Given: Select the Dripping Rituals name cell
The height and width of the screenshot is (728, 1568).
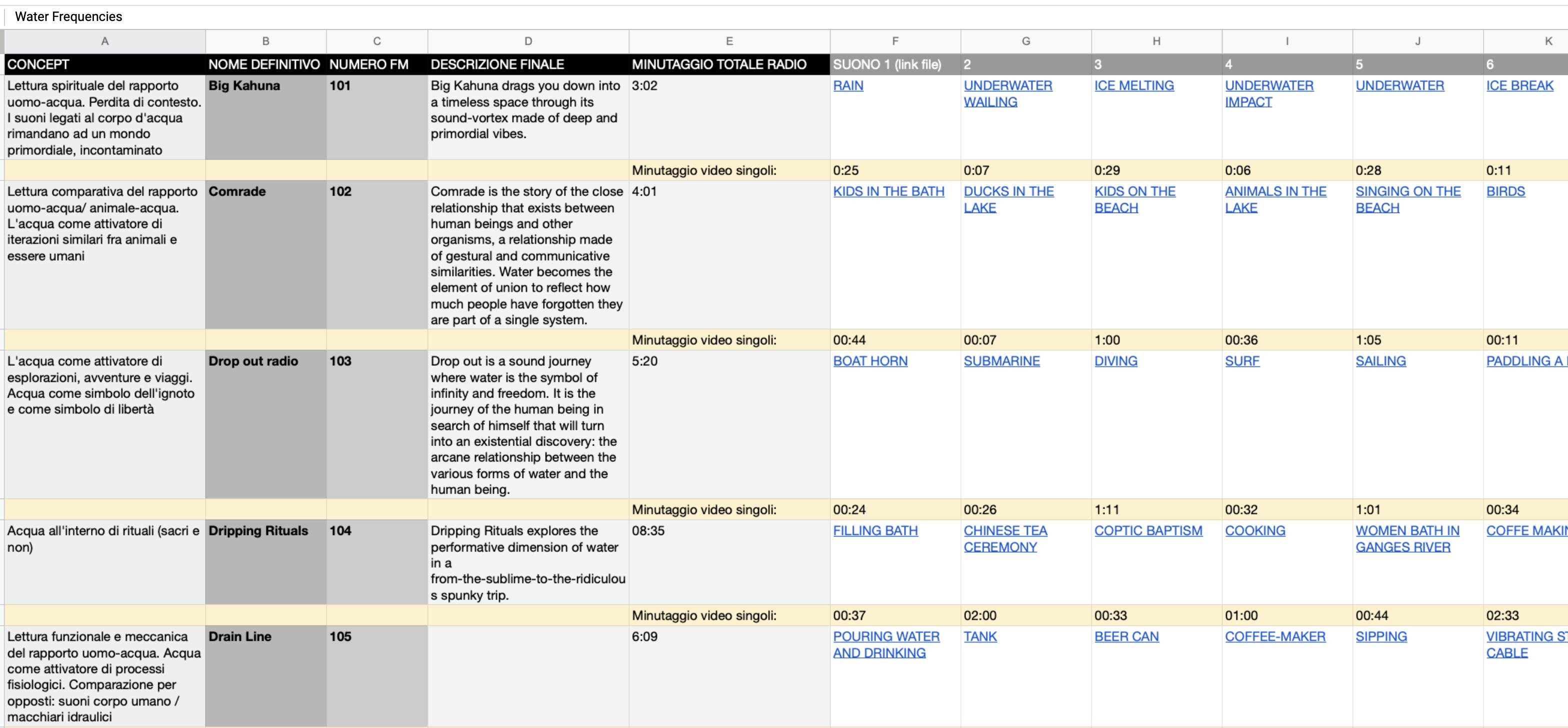Looking at the screenshot, I should point(266,562).
